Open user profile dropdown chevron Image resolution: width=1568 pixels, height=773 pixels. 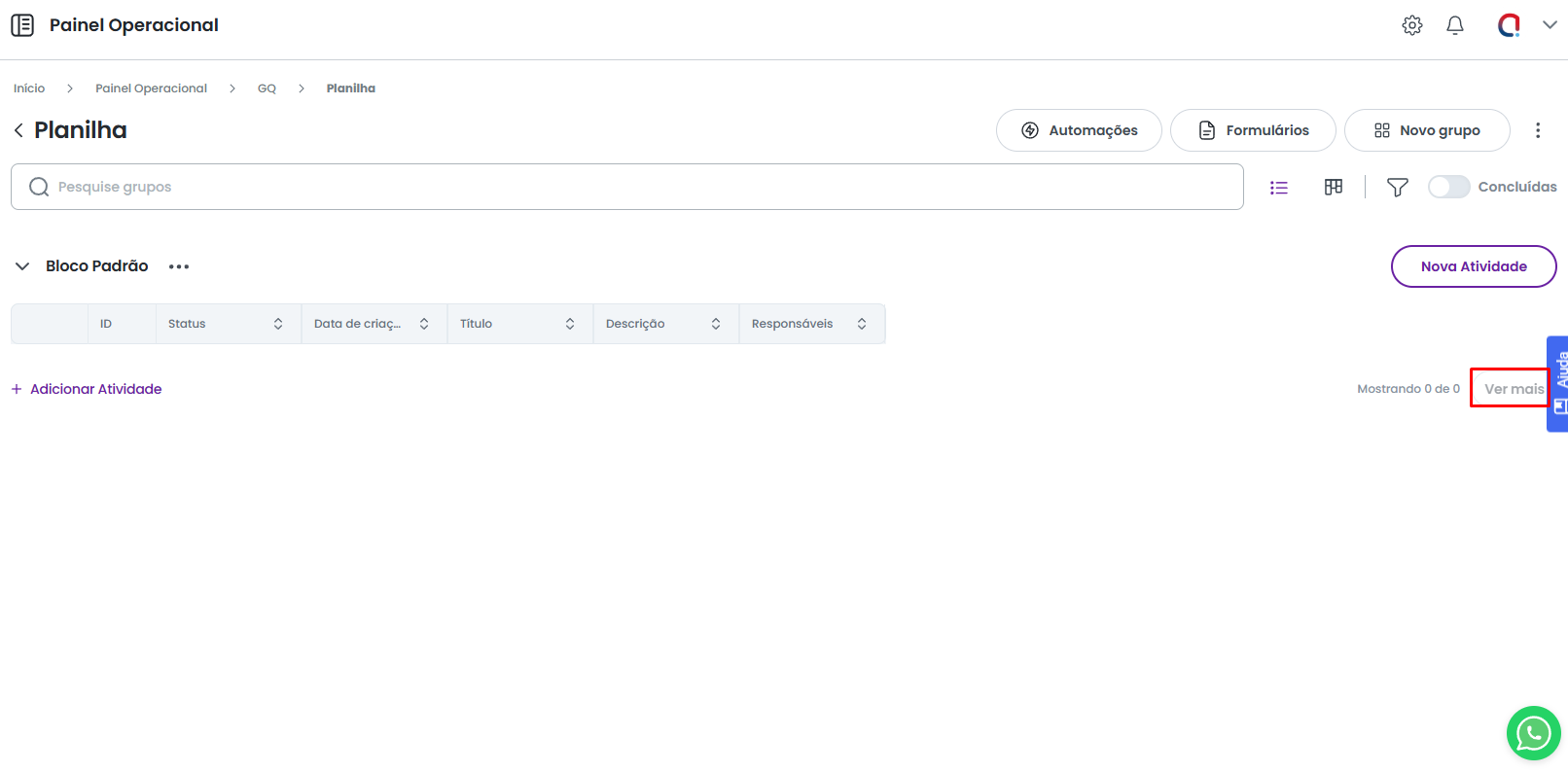(x=1550, y=25)
